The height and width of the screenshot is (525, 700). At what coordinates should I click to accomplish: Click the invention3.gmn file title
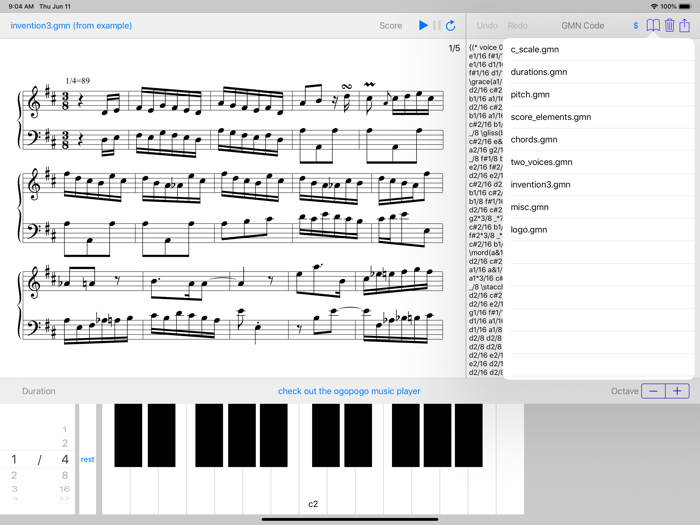pyautogui.click(x=71, y=25)
